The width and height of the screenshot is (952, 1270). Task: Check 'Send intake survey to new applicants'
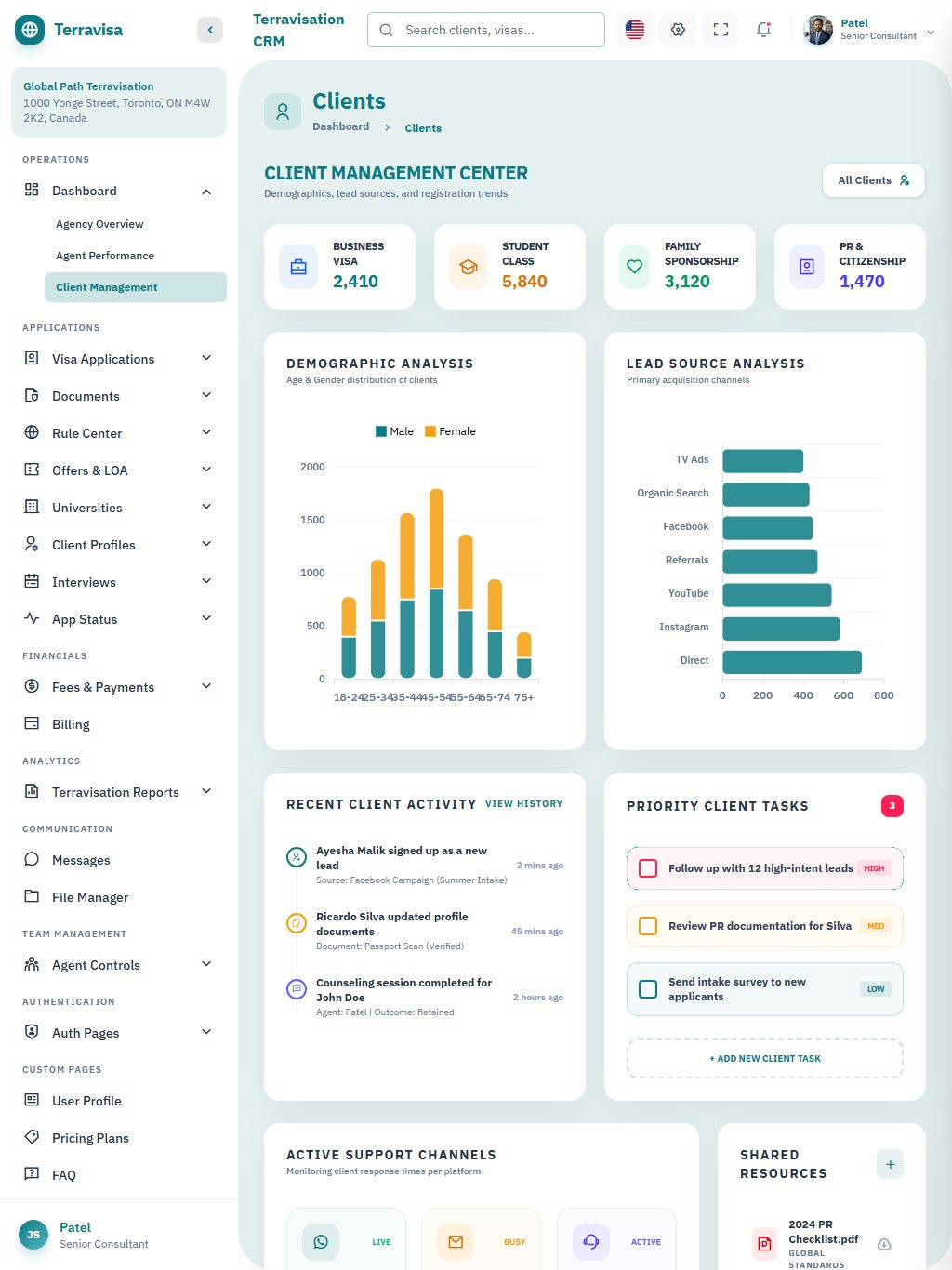(x=648, y=989)
